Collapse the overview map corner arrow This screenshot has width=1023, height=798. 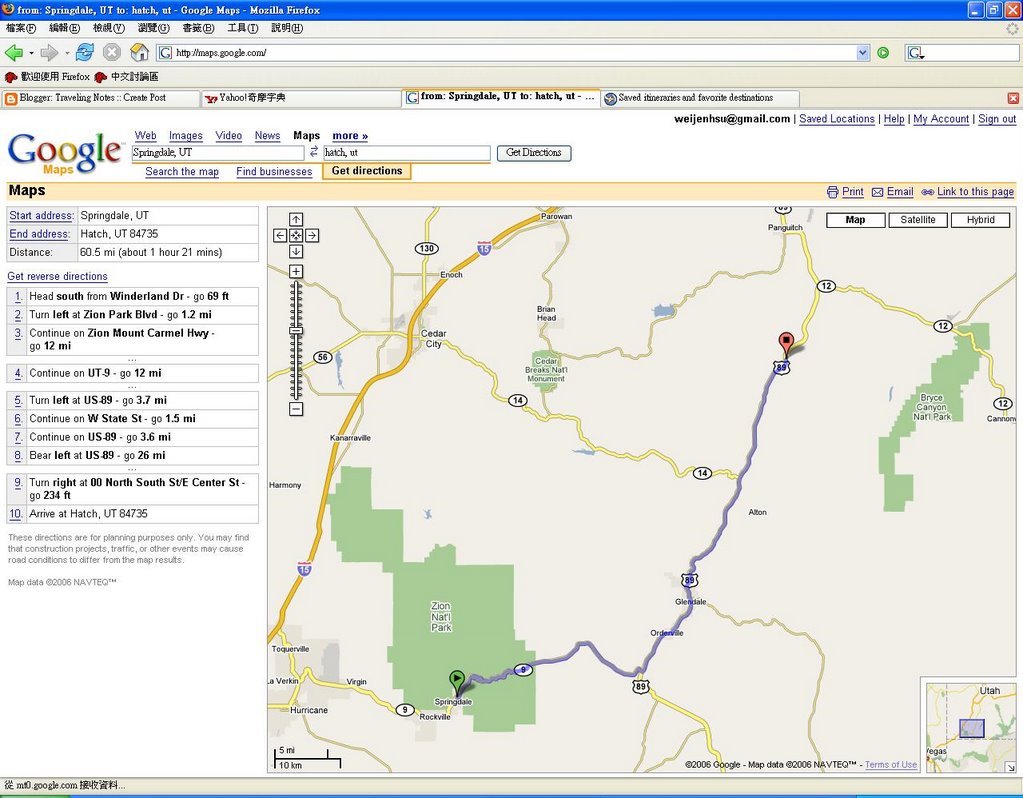coord(1010,767)
